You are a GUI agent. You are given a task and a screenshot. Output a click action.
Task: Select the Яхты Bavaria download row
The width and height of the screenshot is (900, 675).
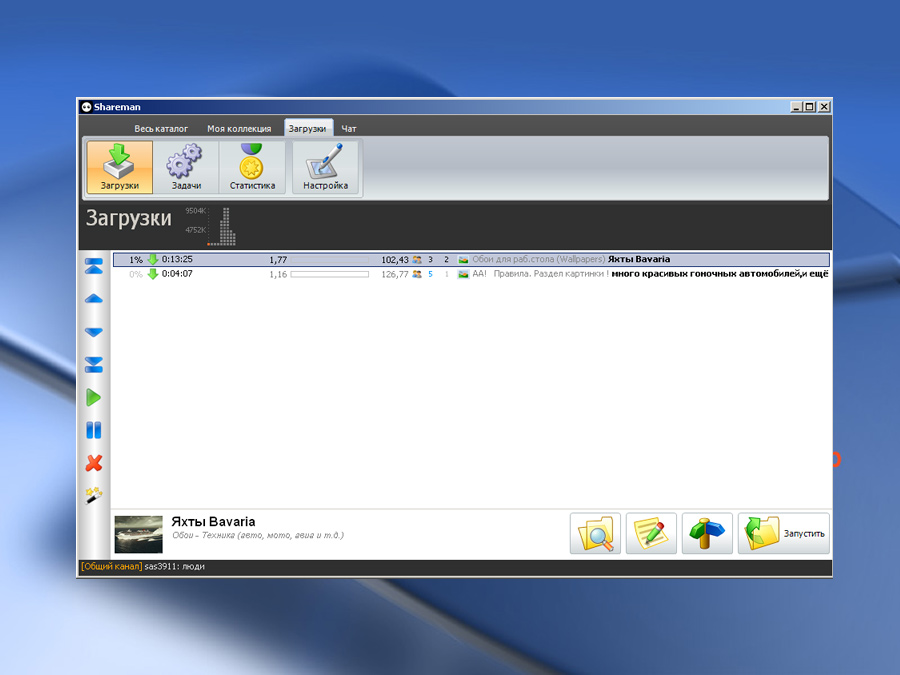pos(471,259)
